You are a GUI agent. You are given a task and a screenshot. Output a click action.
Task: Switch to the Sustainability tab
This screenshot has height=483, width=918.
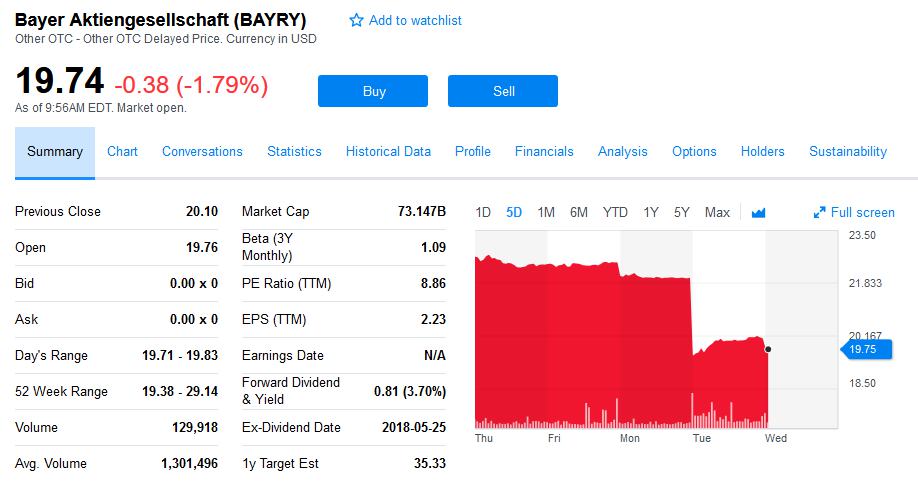(x=847, y=151)
